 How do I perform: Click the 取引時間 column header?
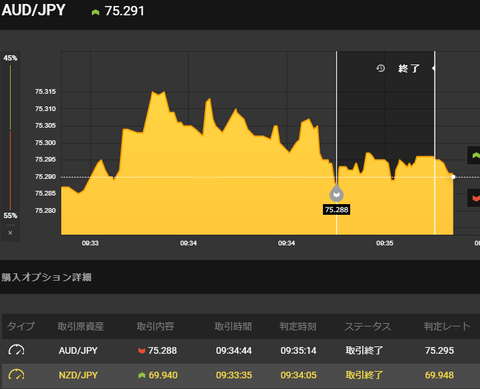233,326
